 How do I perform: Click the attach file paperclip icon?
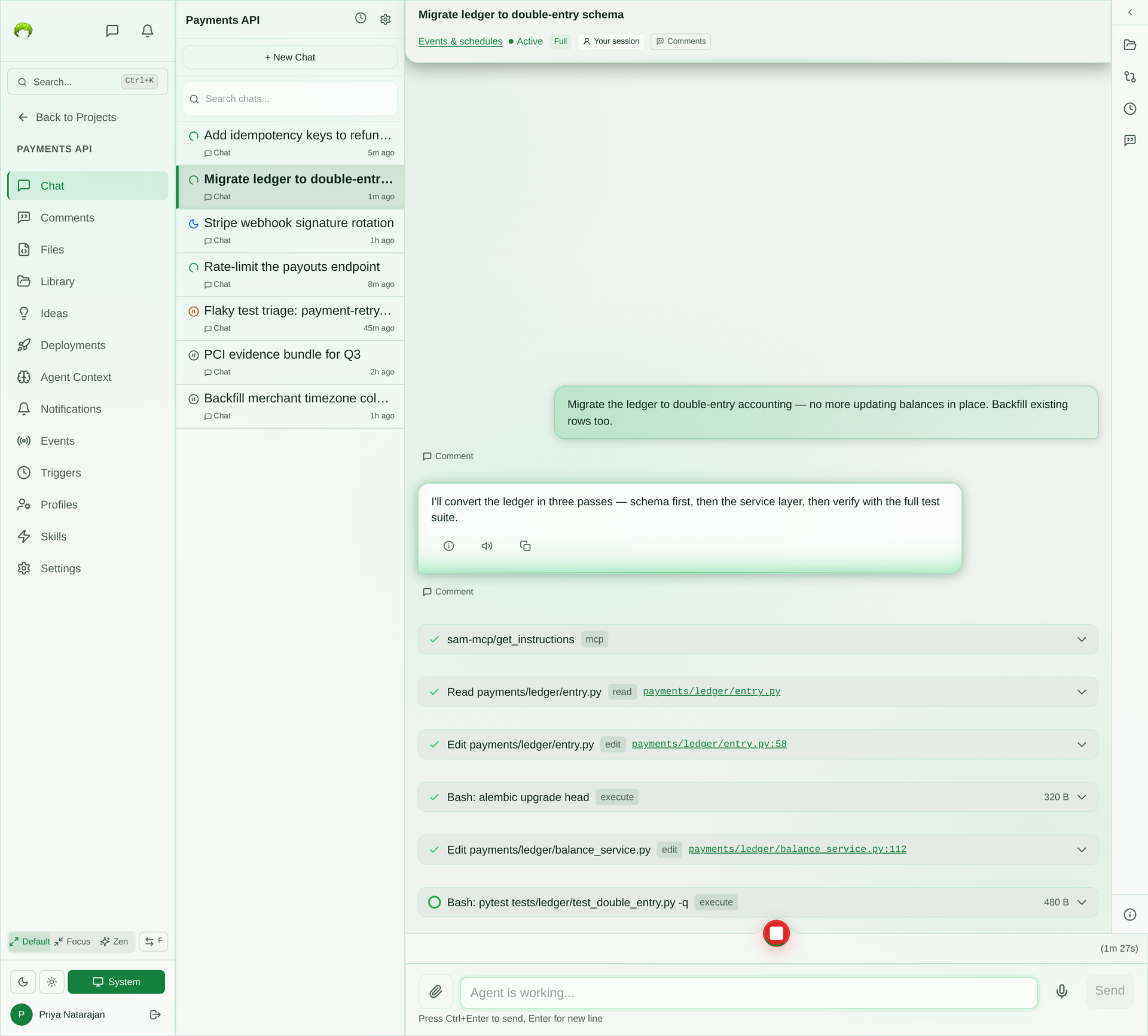(x=436, y=992)
